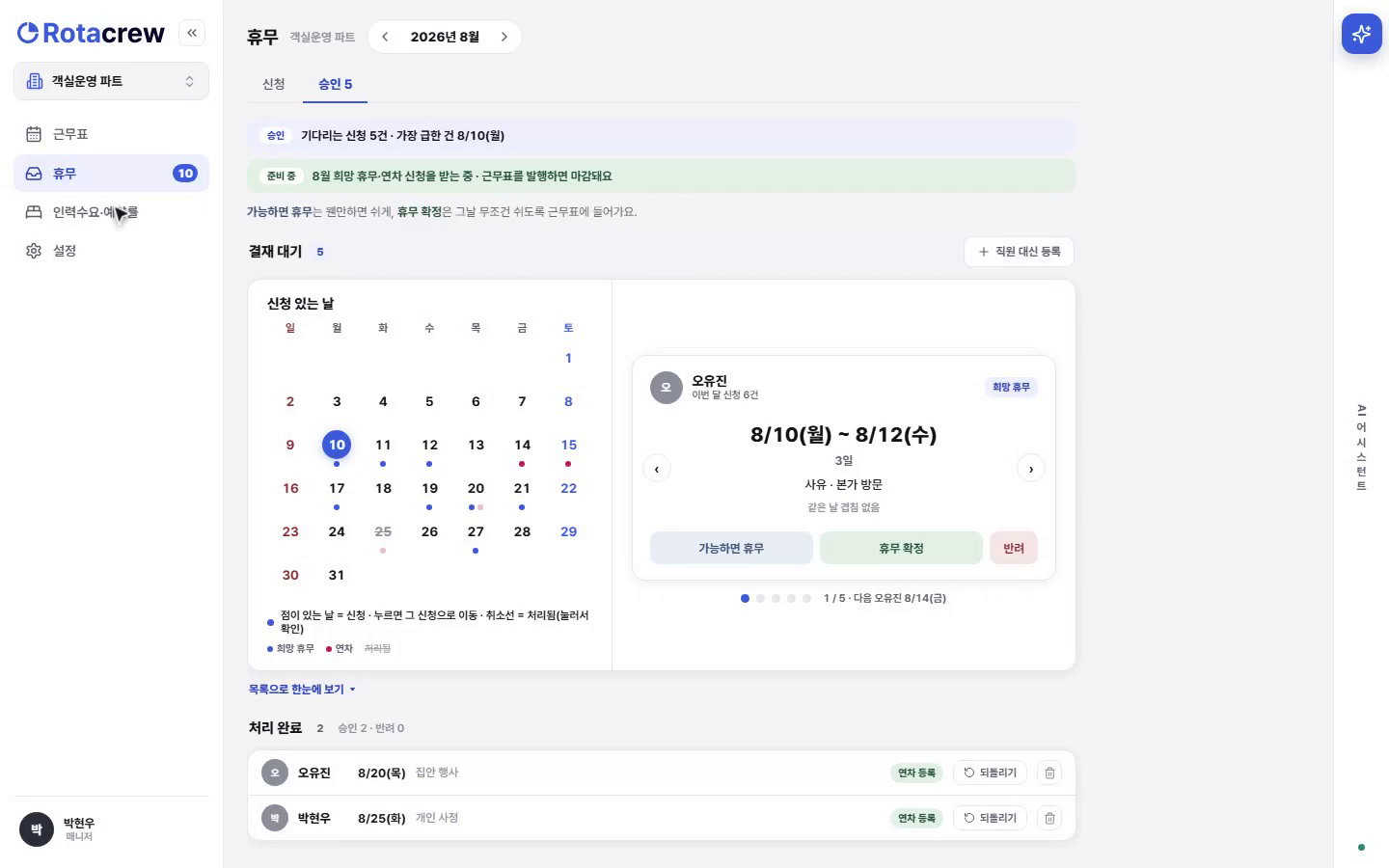Image resolution: width=1389 pixels, height=868 pixels.
Task: Open 휴무 in the sidebar
Action: [x=112, y=174]
